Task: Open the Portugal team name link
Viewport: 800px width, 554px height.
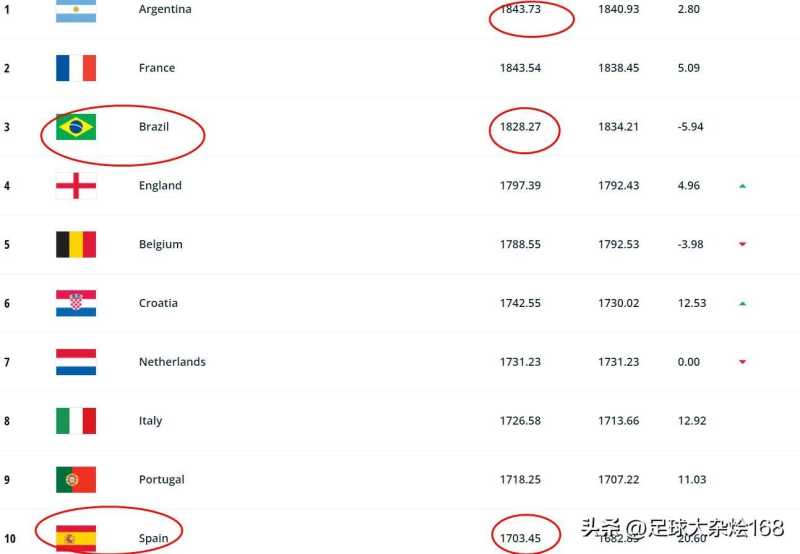Action: pyautogui.click(x=162, y=480)
